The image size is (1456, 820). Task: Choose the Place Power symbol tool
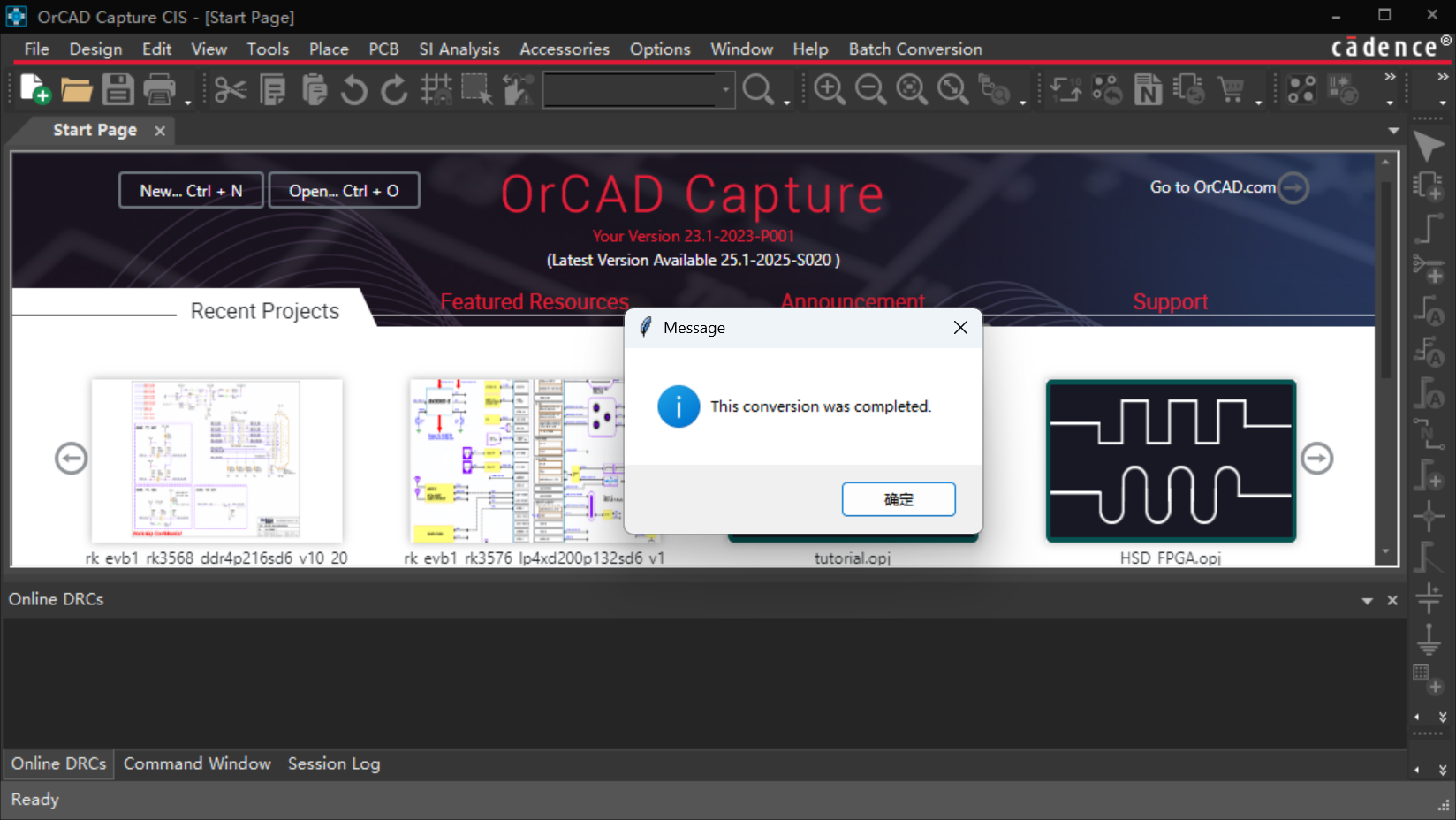click(1429, 597)
